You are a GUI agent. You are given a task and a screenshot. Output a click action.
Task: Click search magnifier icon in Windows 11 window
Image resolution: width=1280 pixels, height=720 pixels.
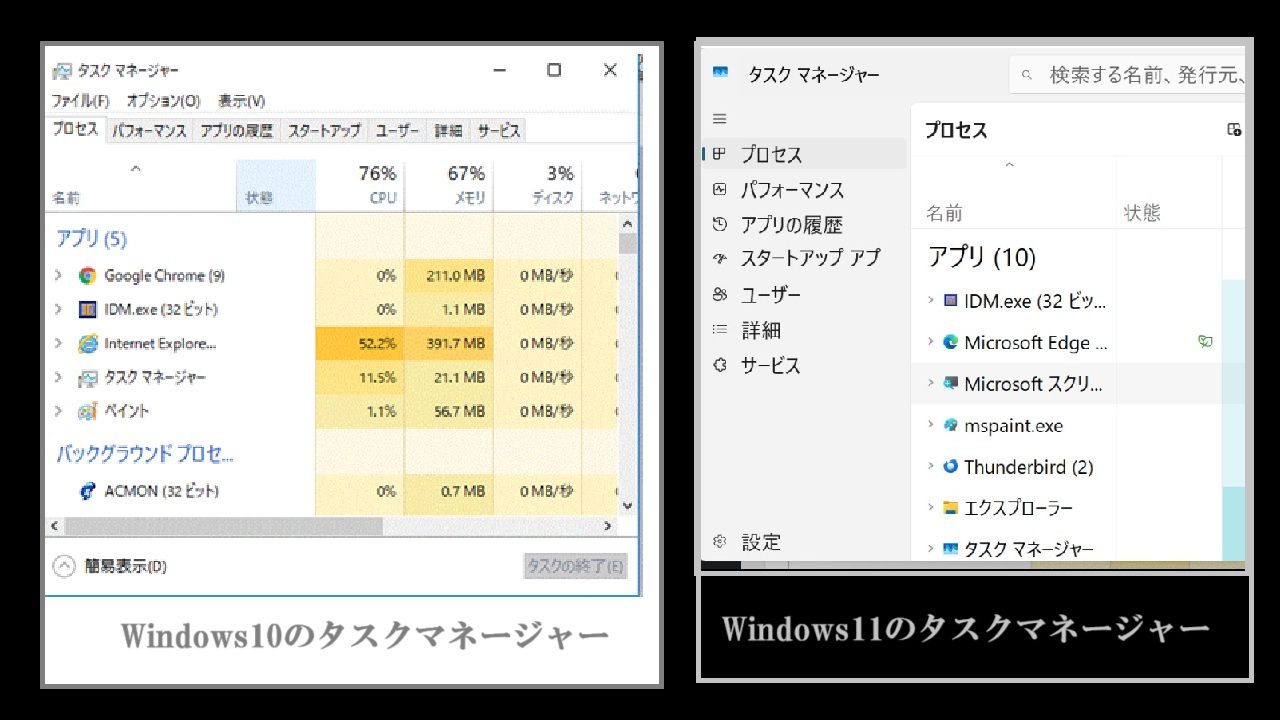[x=1027, y=74]
